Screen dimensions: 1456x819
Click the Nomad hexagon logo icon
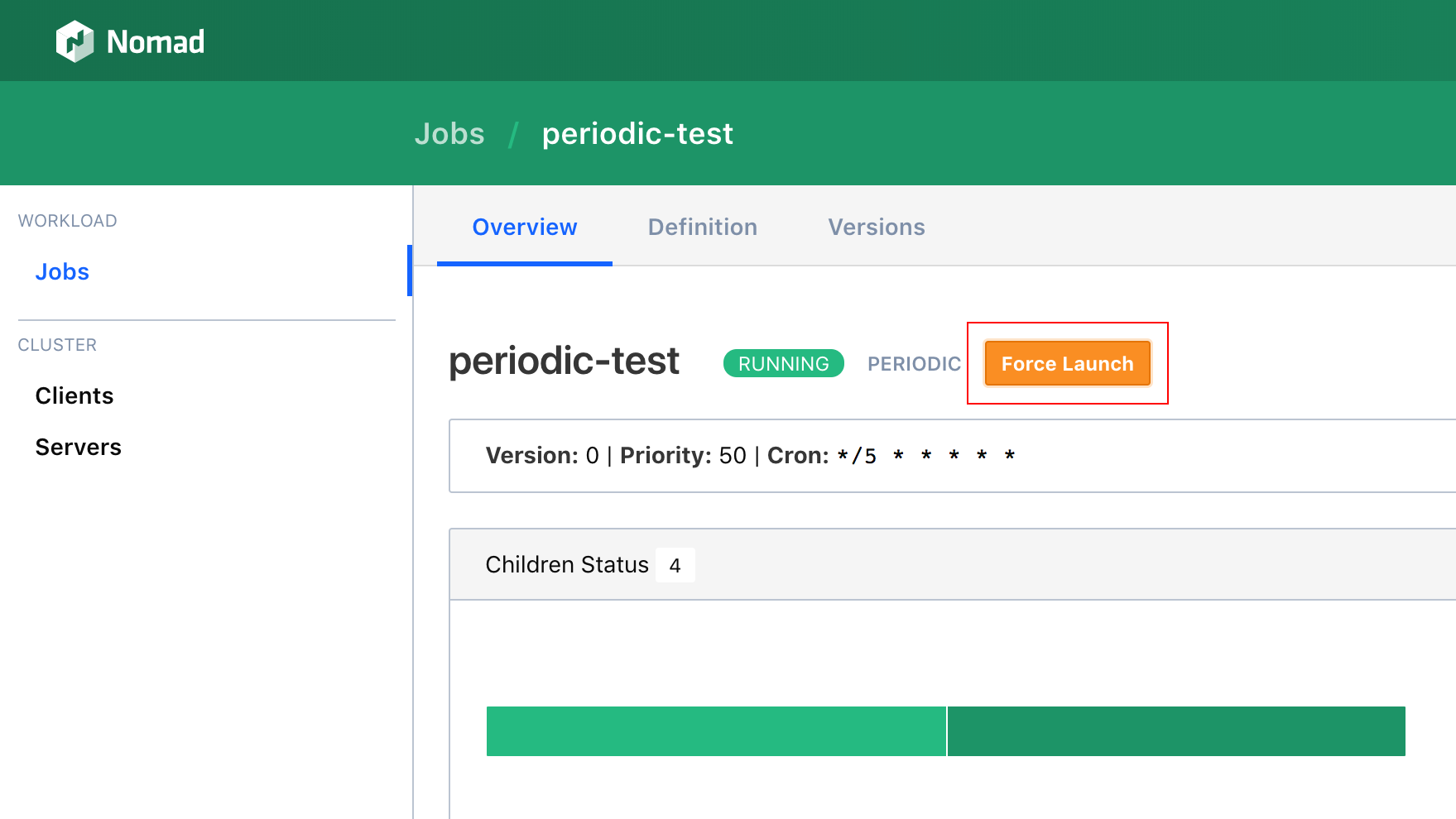coord(74,41)
